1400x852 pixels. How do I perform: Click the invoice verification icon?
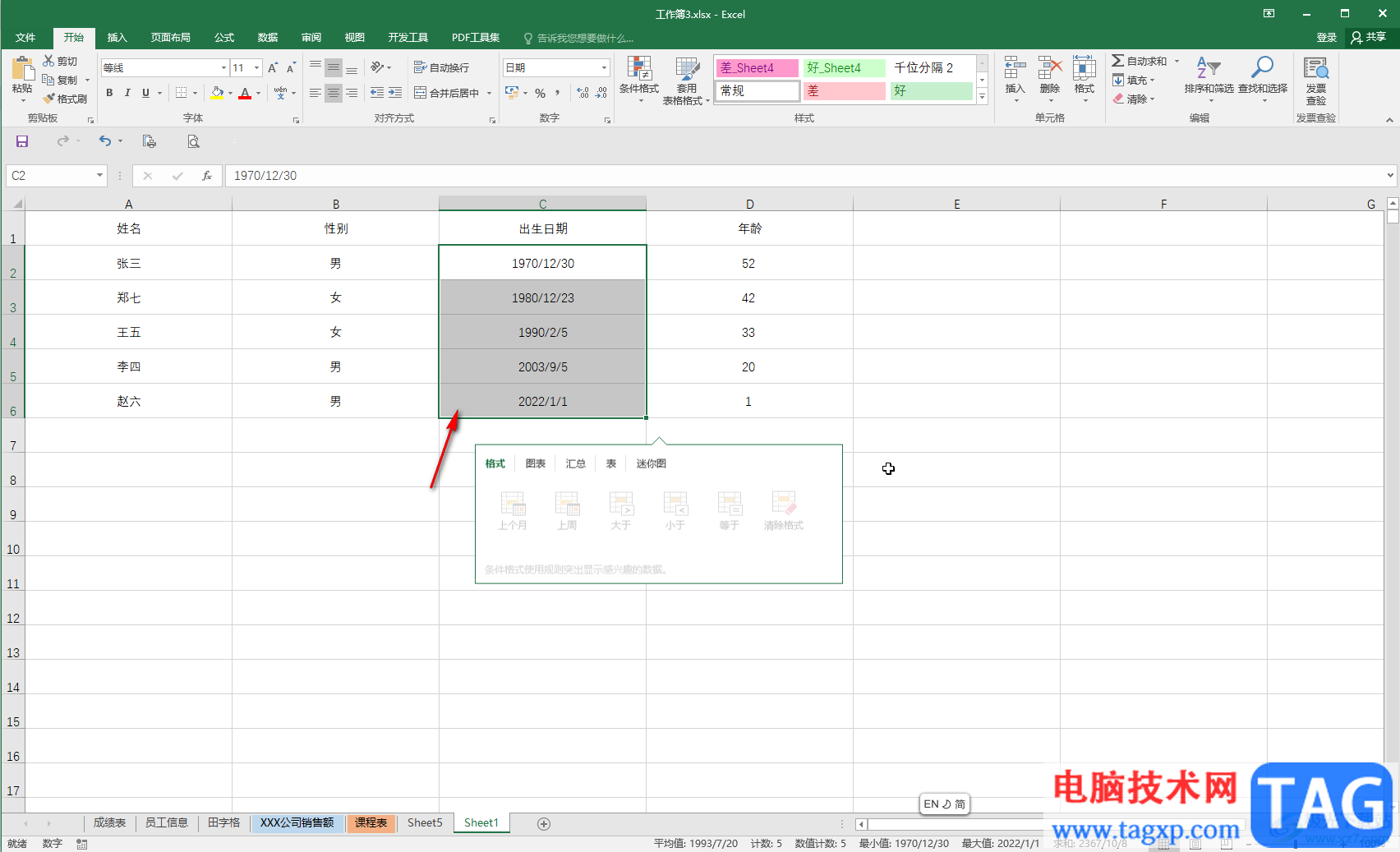1316,68
